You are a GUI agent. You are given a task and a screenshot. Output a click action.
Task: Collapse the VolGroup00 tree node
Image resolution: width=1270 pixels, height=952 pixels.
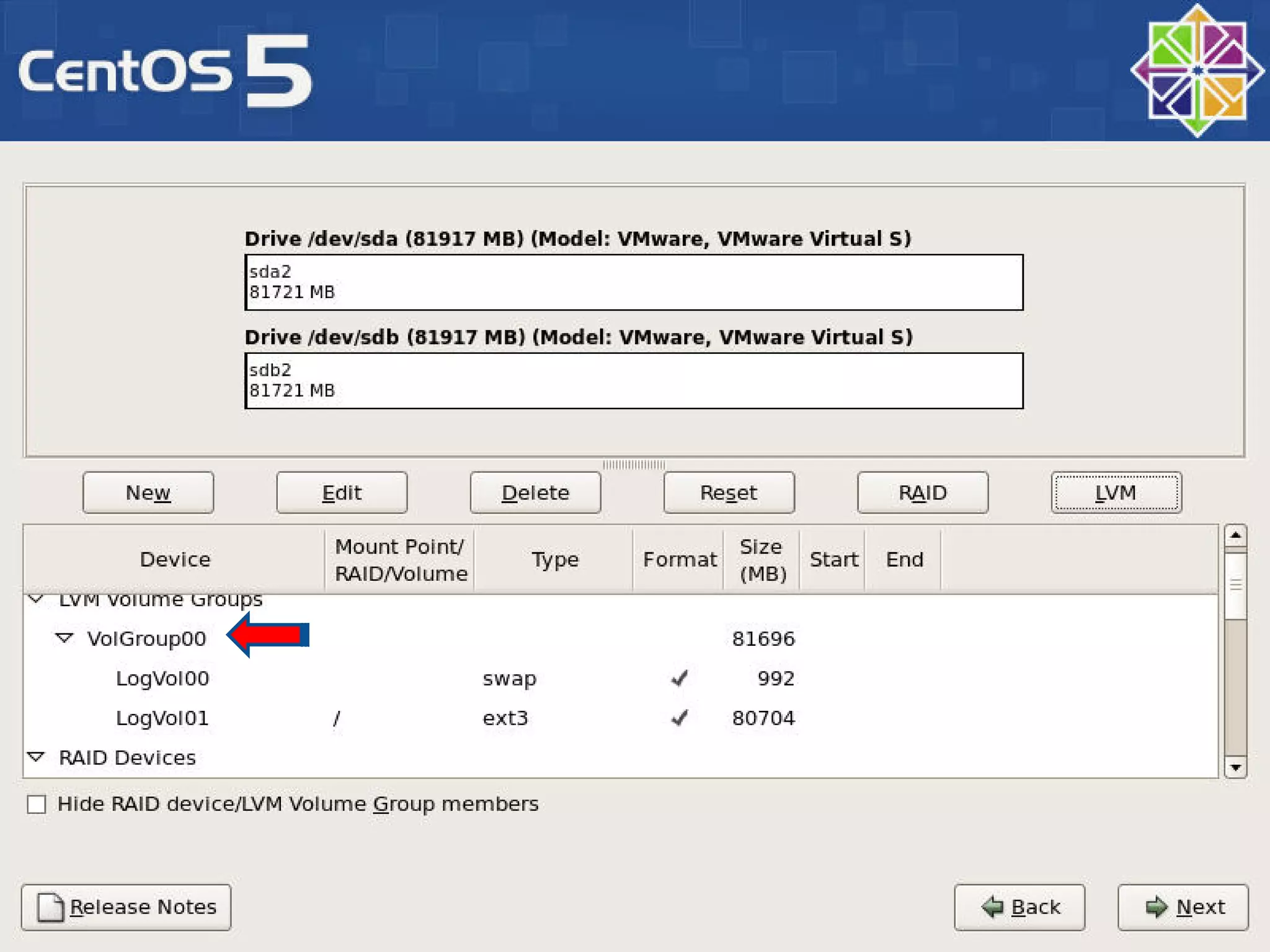pyautogui.click(x=64, y=638)
